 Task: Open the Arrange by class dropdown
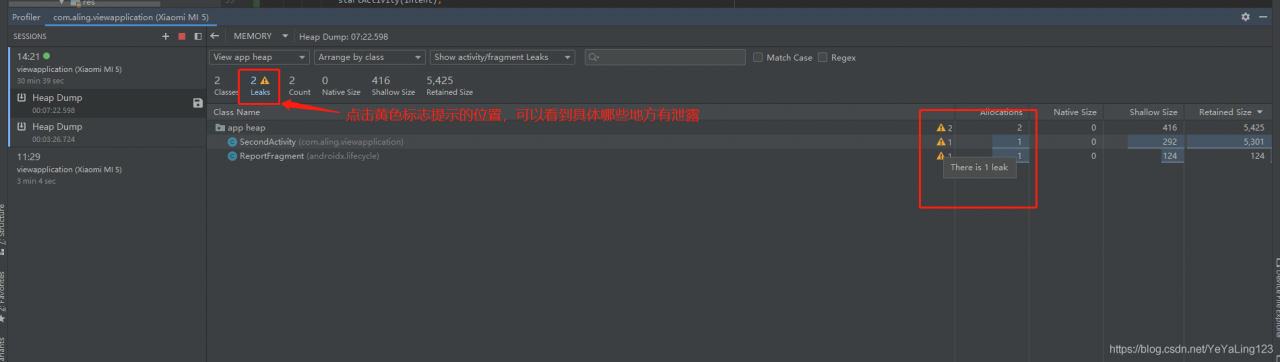point(370,58)
